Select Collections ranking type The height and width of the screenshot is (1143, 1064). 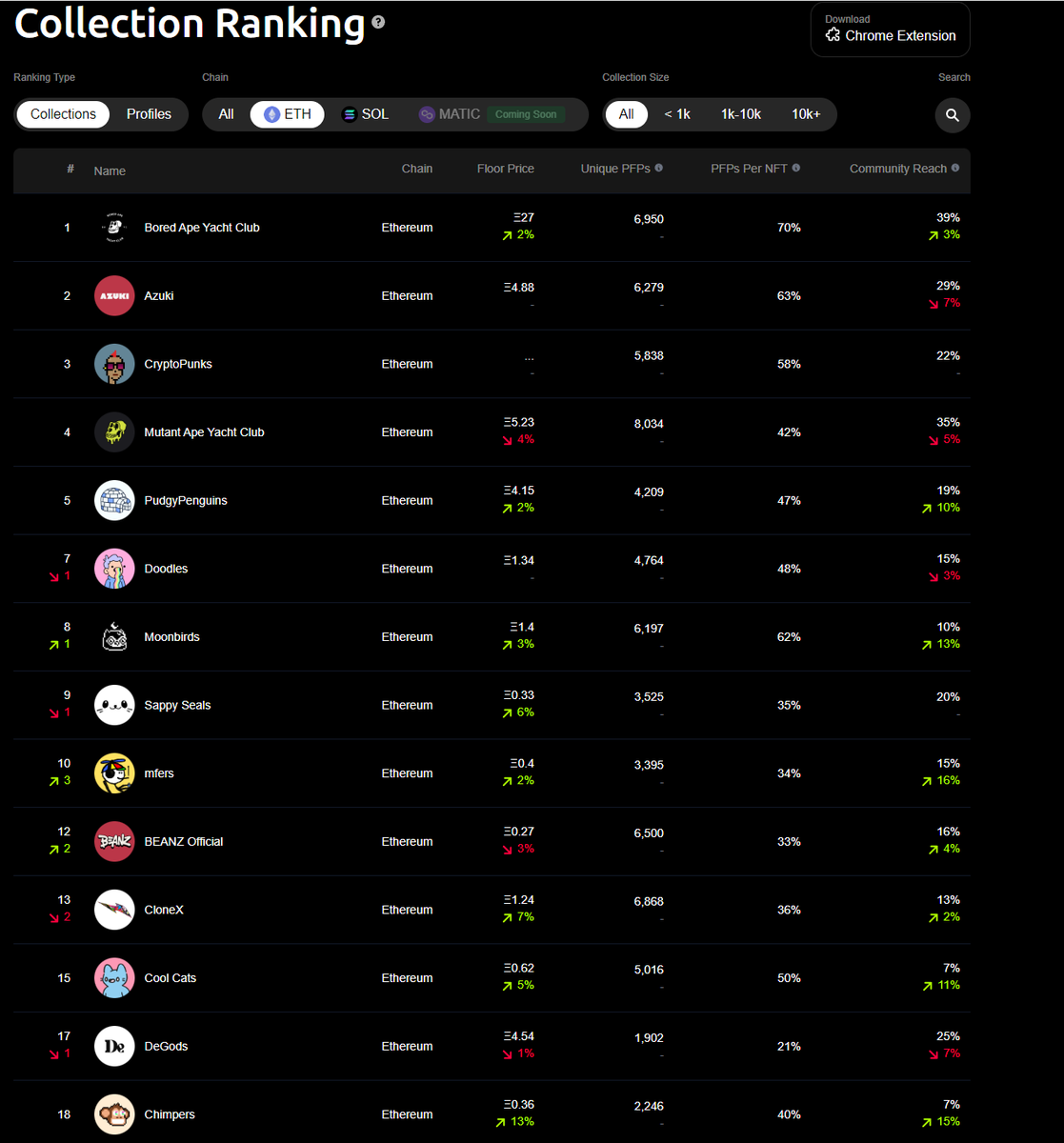tap(63, 114)
